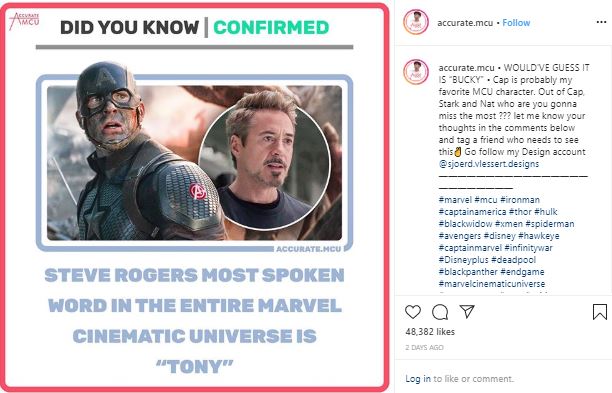Screen dimensions: 612x393
Task: Click the Accurate MCU logo in the post image
Action: point(25,20)
